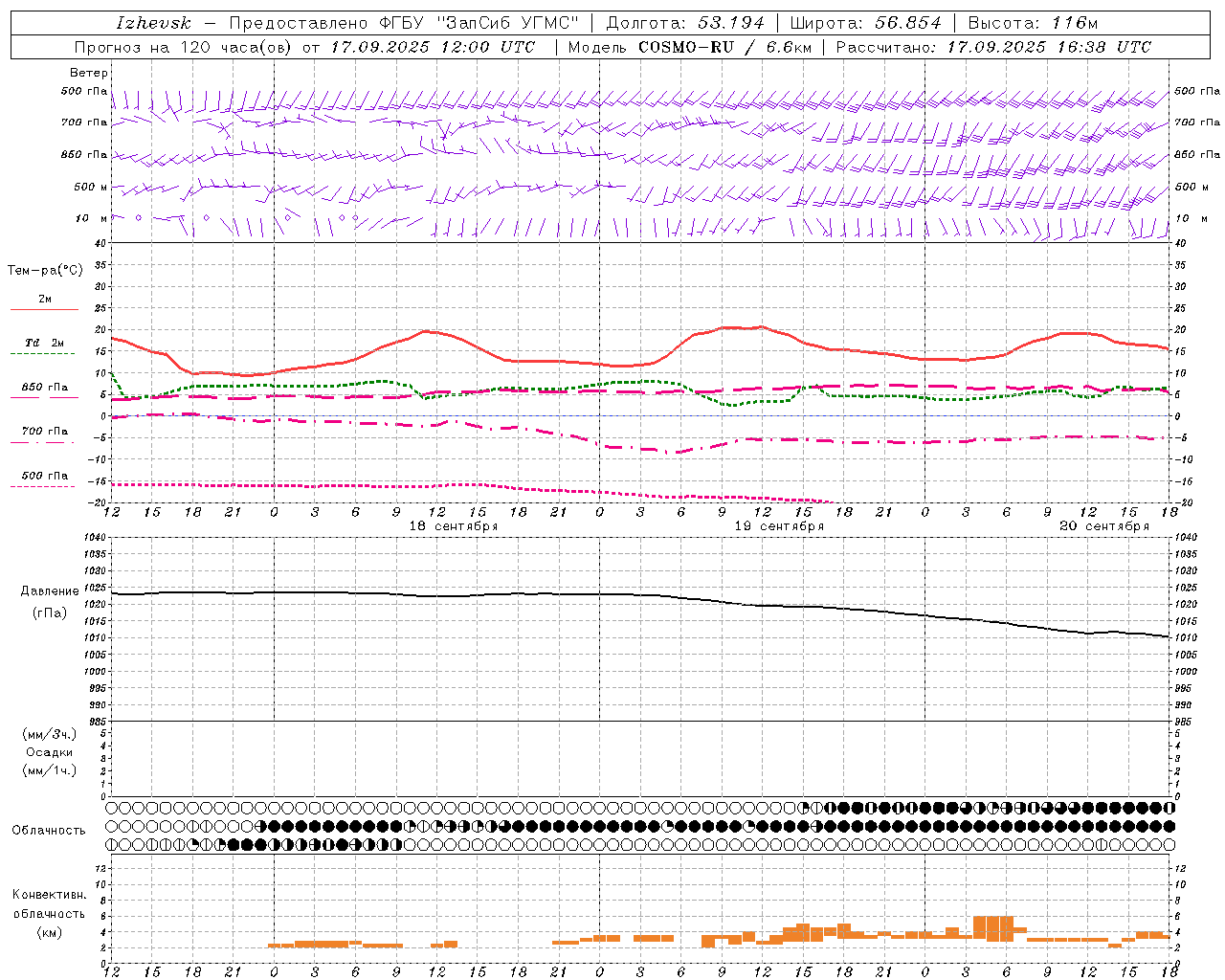Click the 'Td 2м' dew point legend entry
1225x980 pixels.
tap(45, 343)
